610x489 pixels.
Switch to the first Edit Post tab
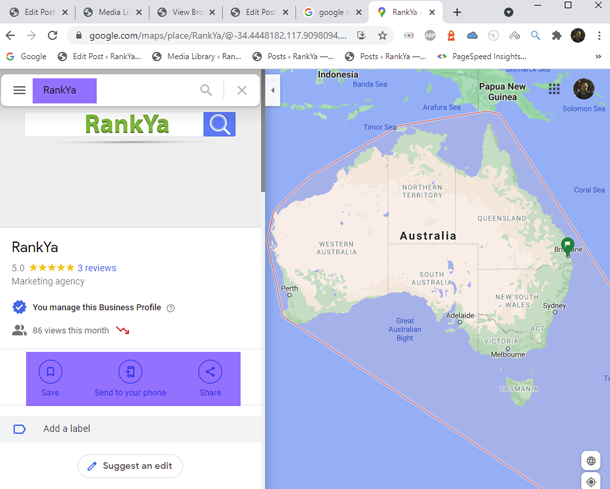(39, 12)
